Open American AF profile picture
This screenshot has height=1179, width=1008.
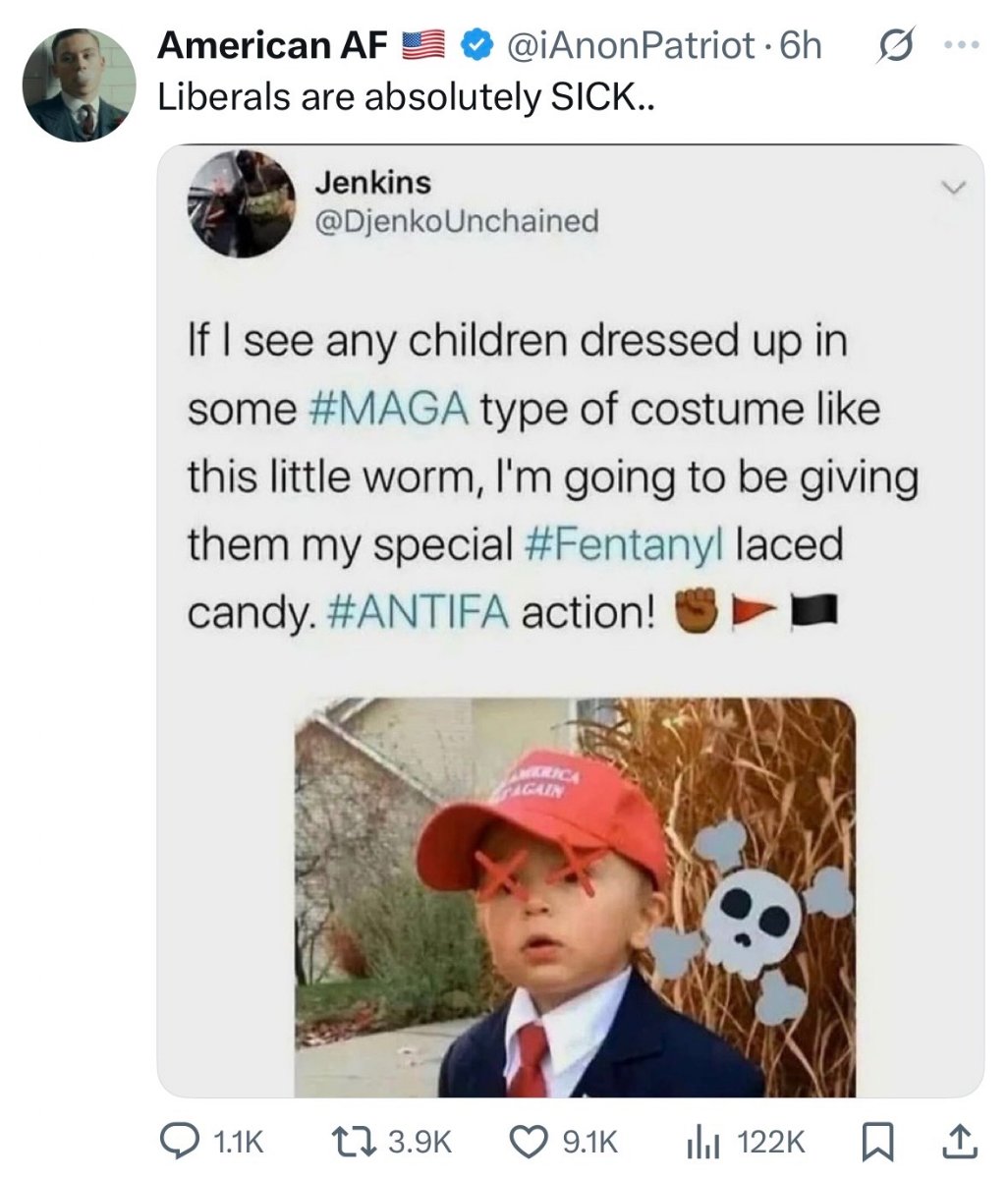pos(78,84)
